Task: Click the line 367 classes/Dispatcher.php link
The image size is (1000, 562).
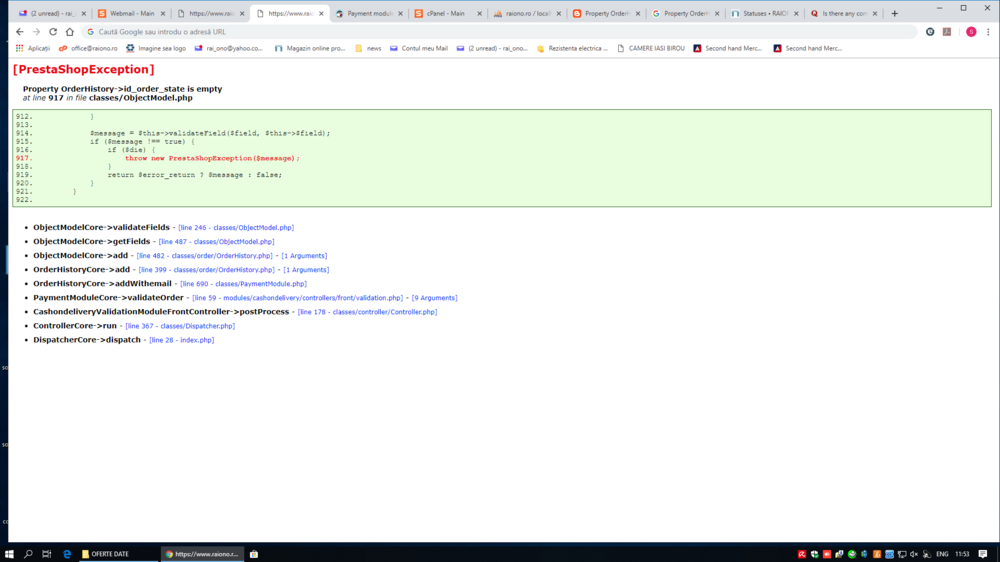Action: [180, 326]
